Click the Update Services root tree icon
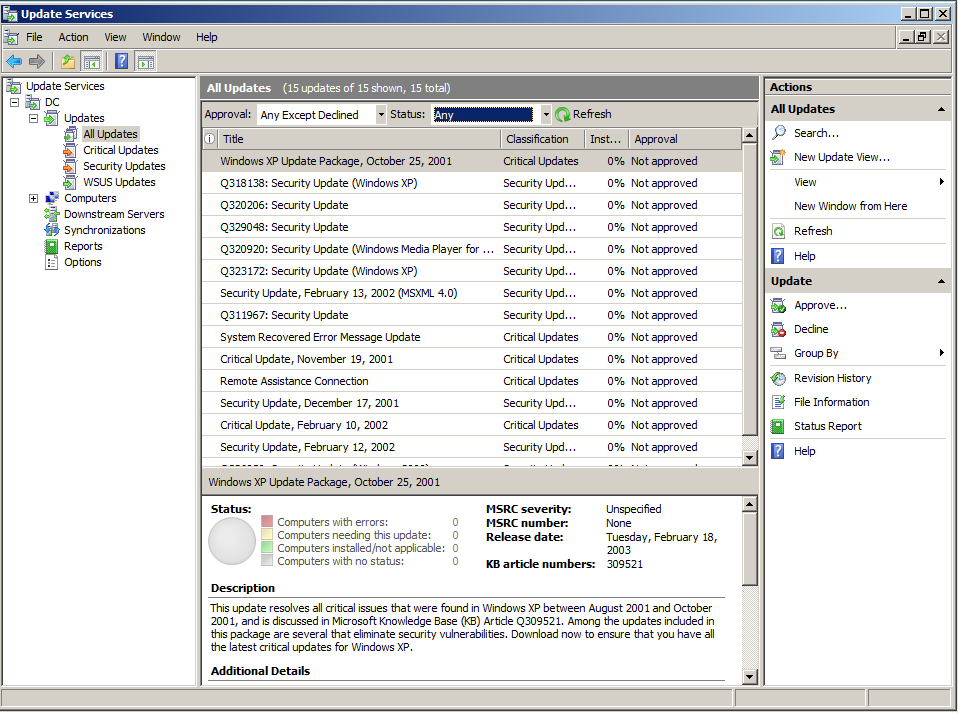This screenshot has height=713, width=958. tap(14, 86)
